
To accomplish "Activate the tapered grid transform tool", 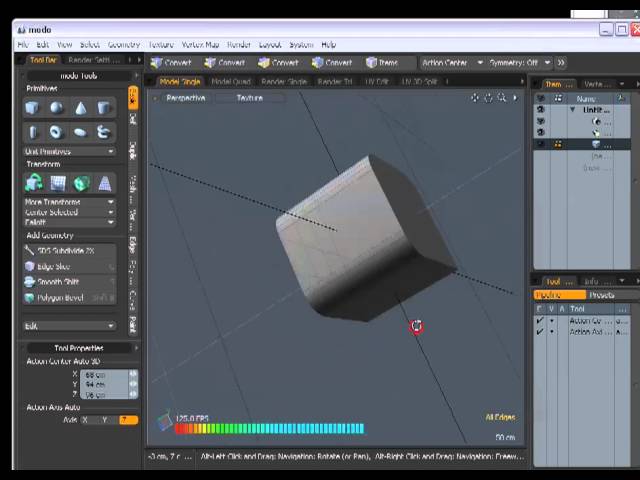I will click(x=105, y=183).
